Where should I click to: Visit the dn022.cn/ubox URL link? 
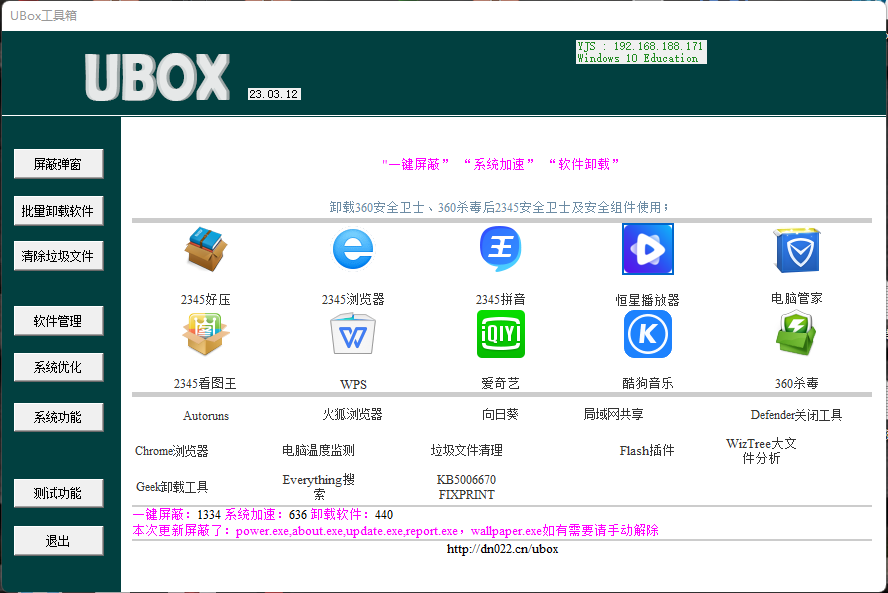pyautogui.click(x=502, y=549)
